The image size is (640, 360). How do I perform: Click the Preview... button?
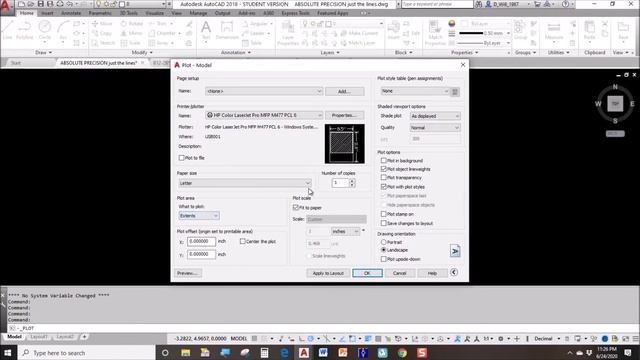(188, 273)
